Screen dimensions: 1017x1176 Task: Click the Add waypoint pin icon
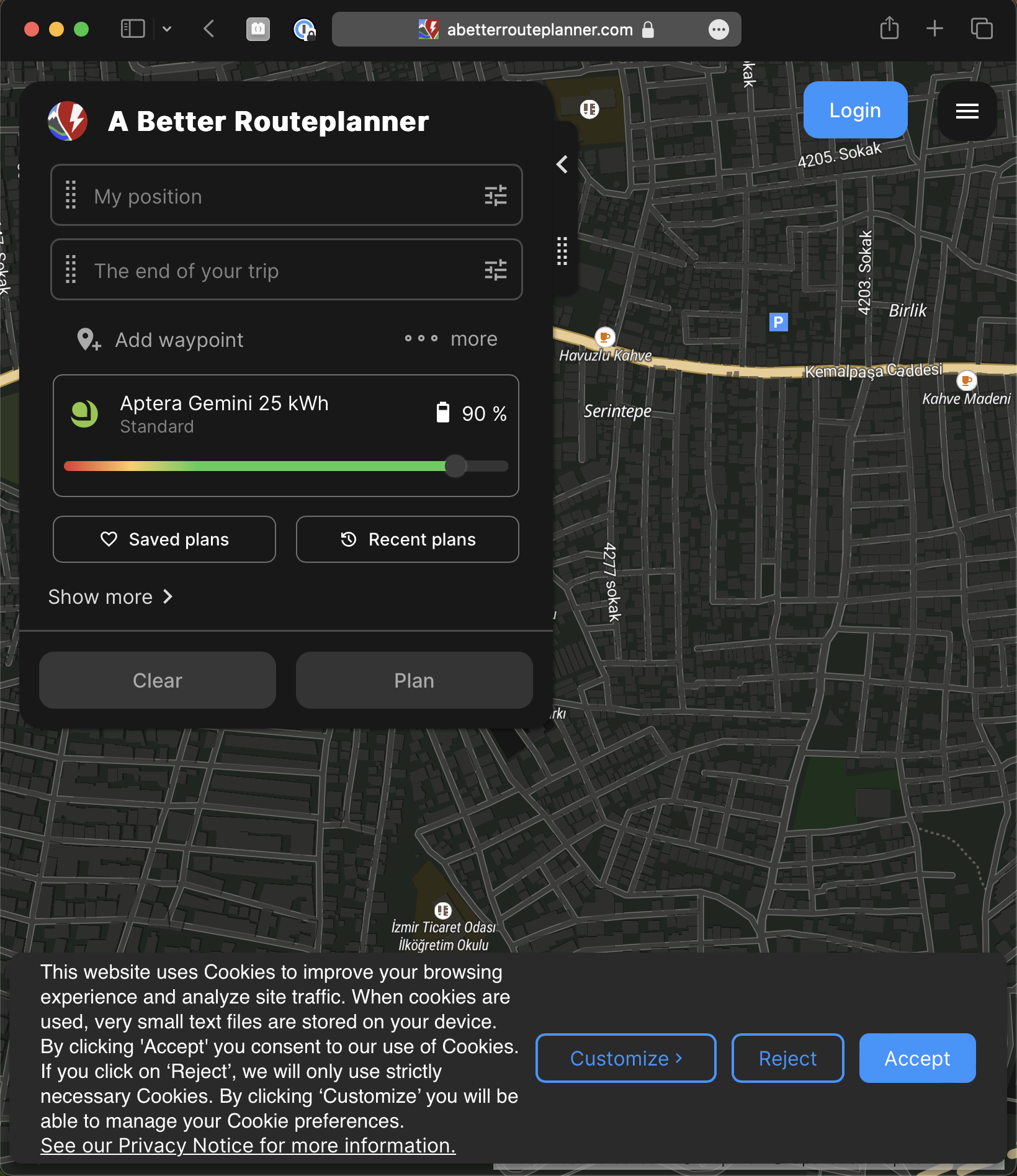tap(88, 339)
